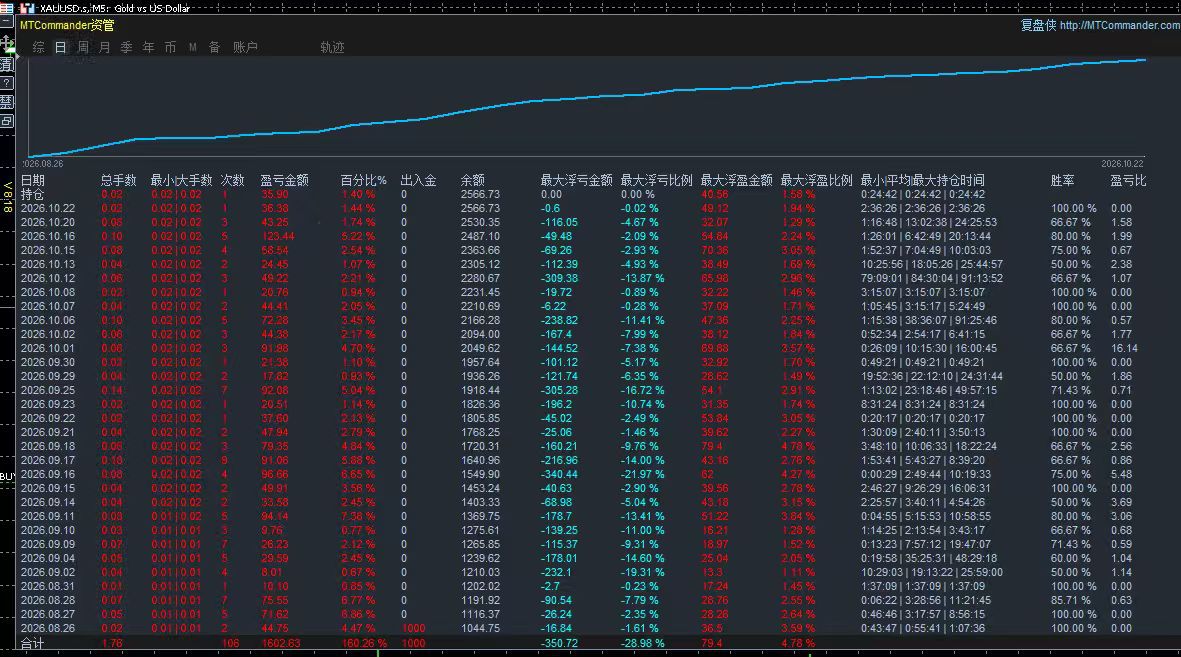This screenshot has width=1181, height=657.
Task: Click balance value 2530.35
Action: click(480, 222)
